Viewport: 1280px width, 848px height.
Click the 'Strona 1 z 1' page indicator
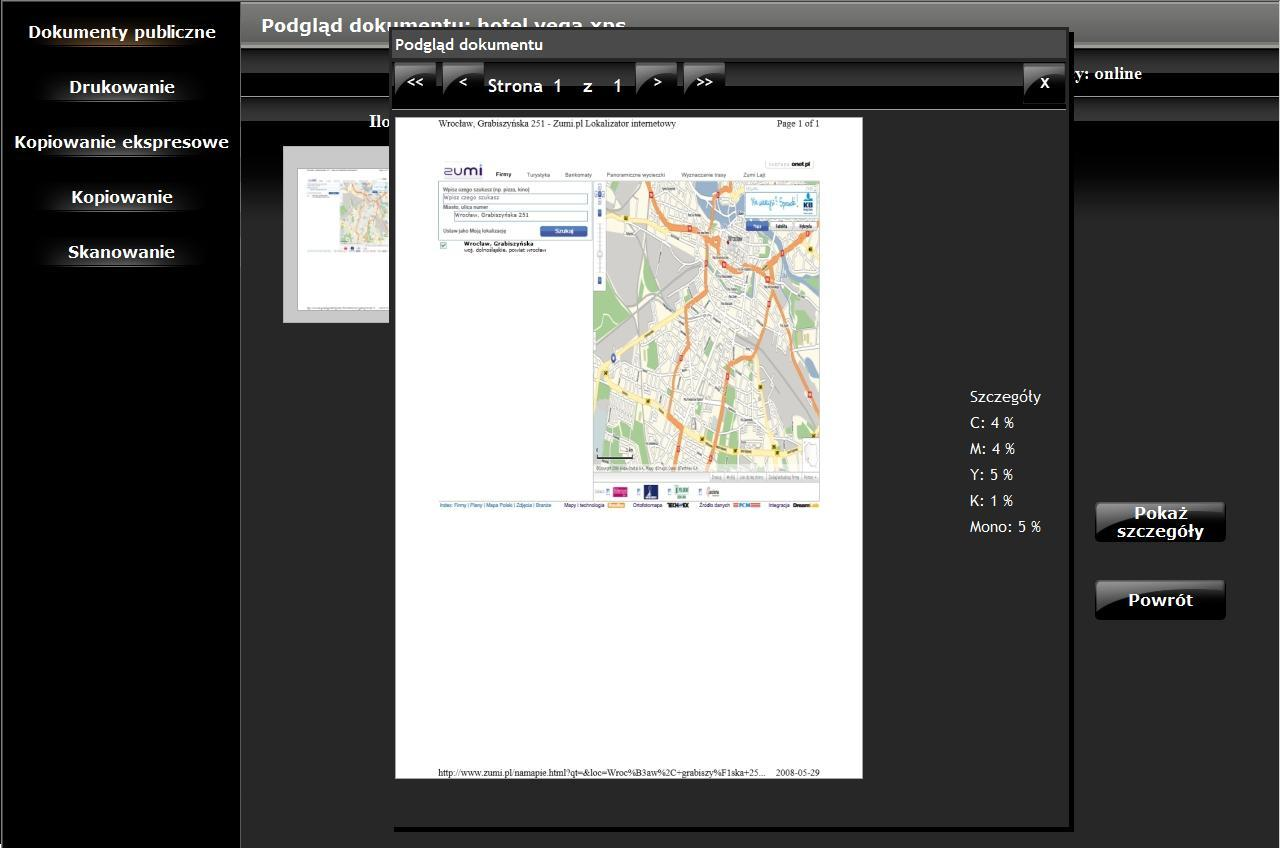(x=555, y=86)
